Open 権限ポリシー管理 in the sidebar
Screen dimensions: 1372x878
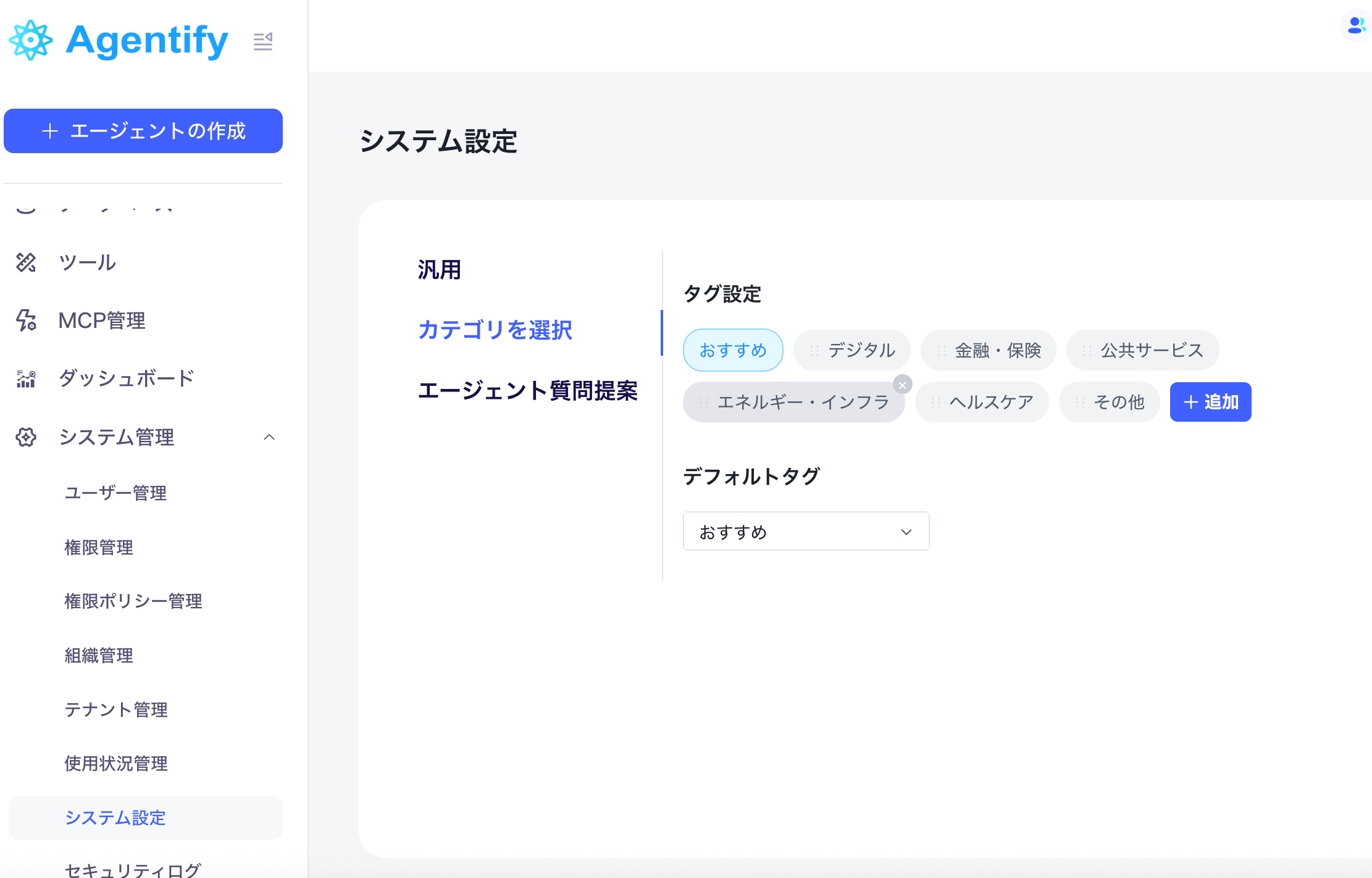(133, 601)
